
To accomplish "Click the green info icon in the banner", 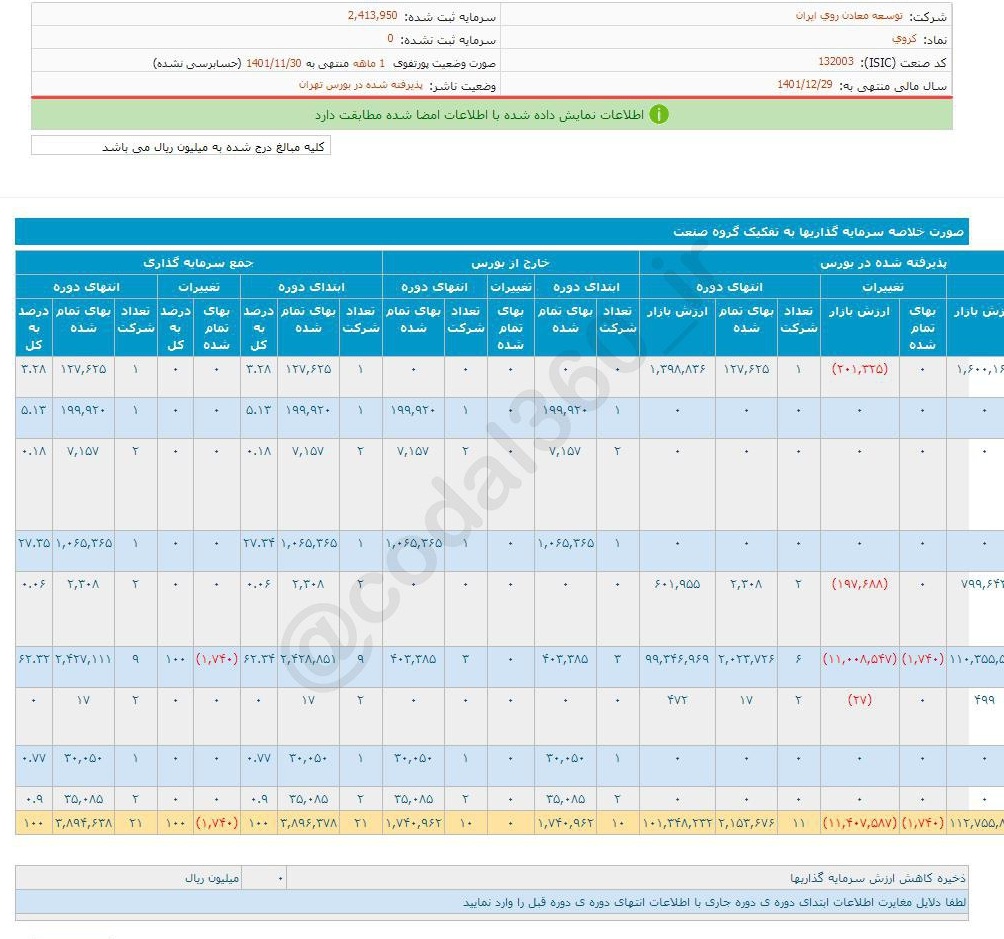I will (659, 115).
